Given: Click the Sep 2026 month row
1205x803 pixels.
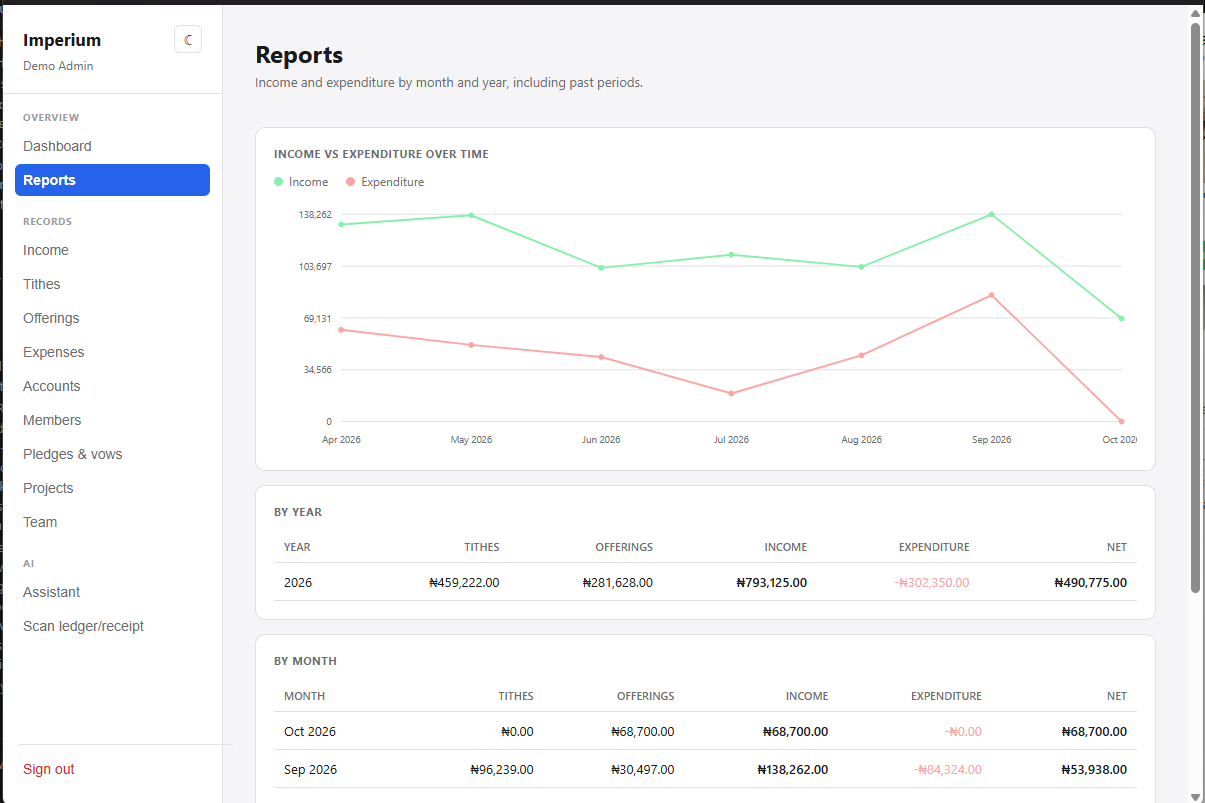Looking at the screenshot, I should pos(705,769).
